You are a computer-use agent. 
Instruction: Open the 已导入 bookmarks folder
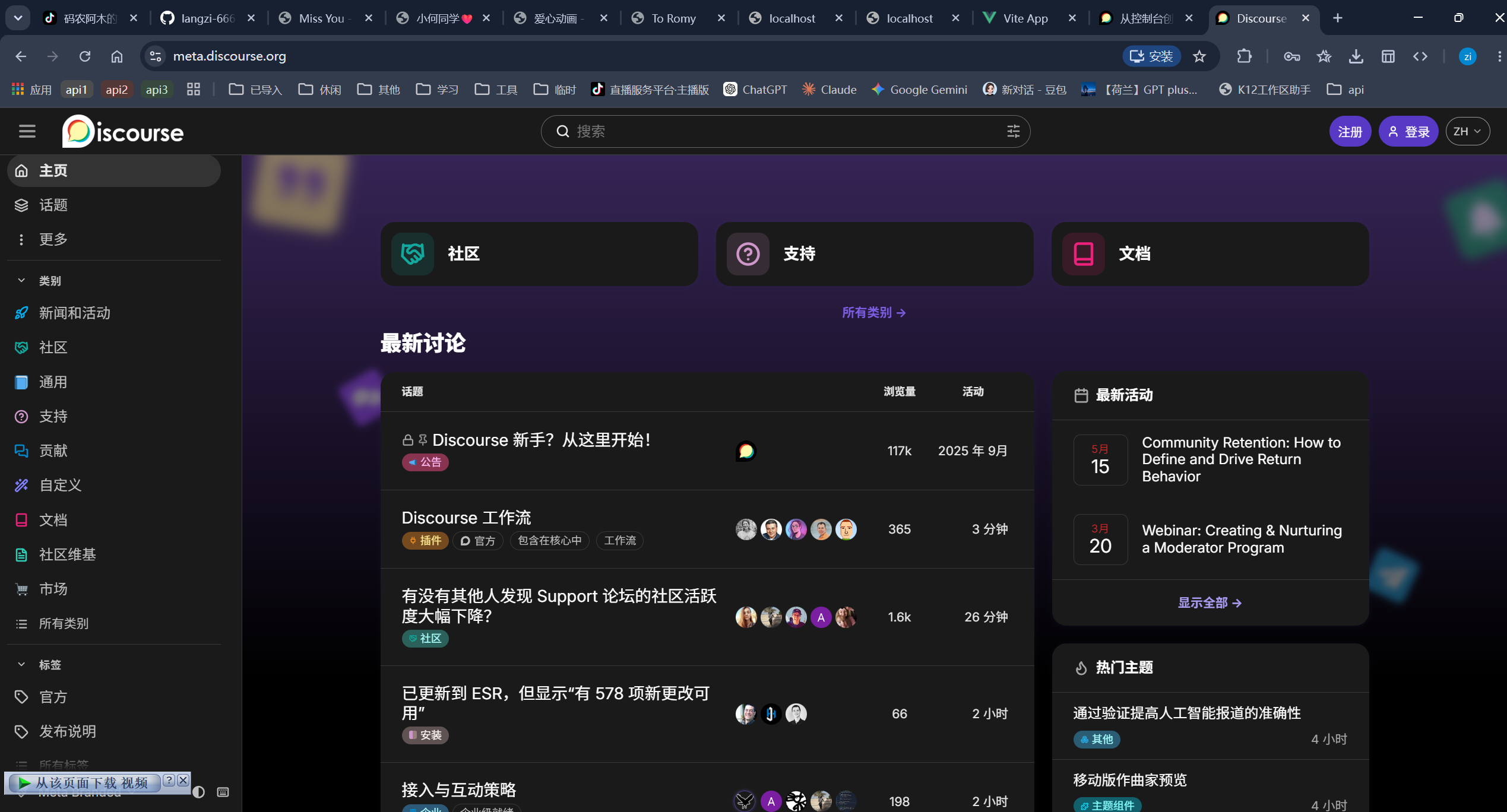point(255,90)
